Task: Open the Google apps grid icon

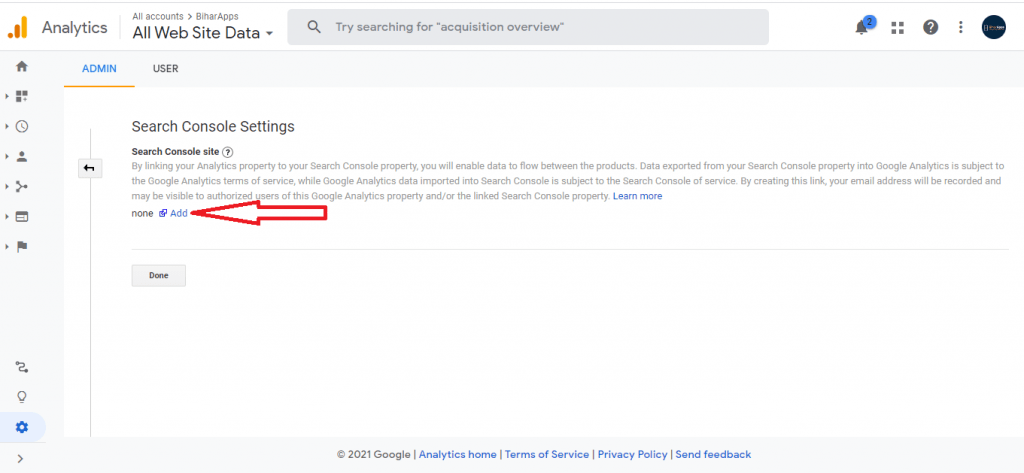Action: [898, 27]
